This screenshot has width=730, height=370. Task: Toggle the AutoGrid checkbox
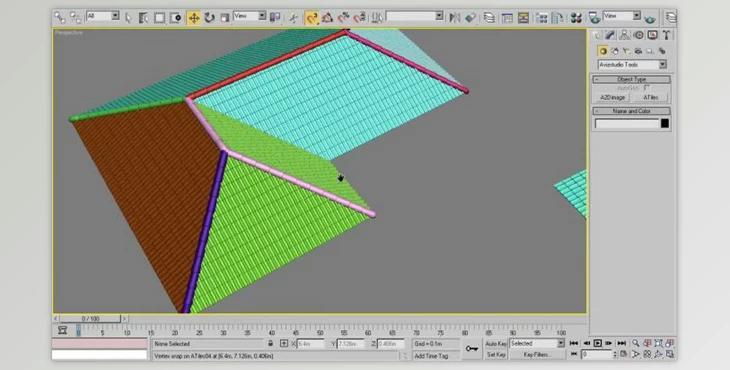point(646,88)
